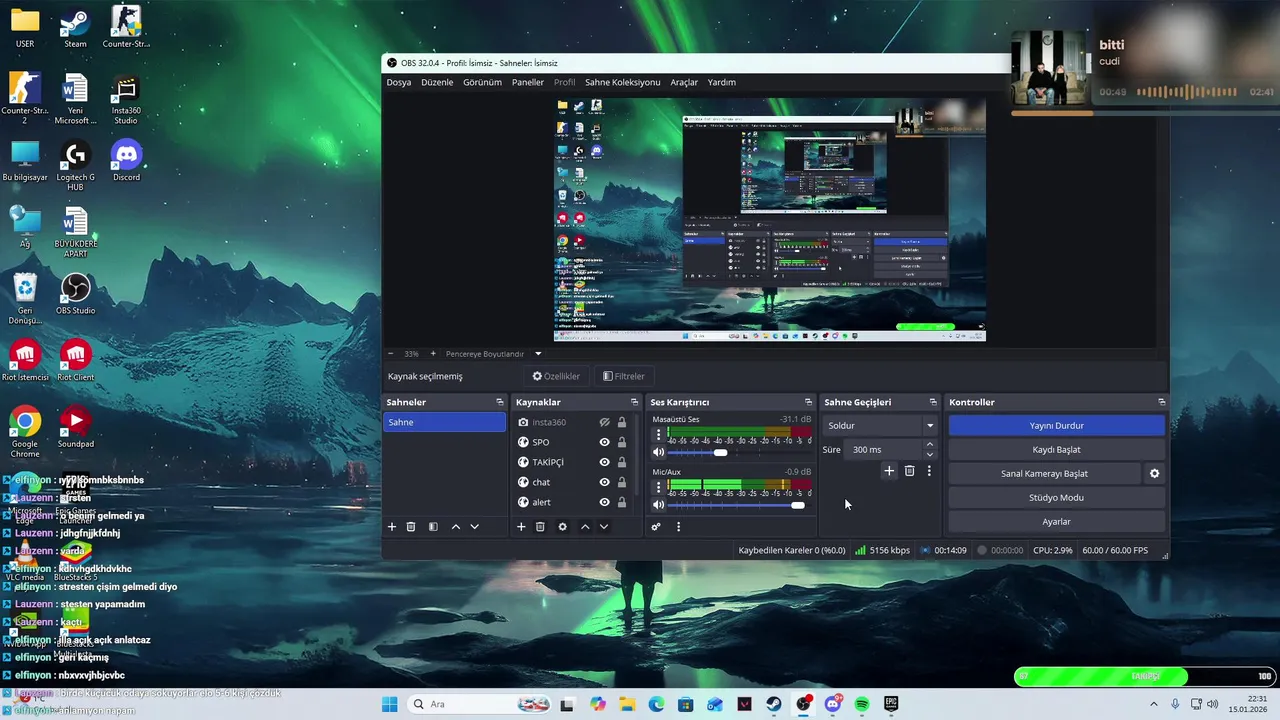Open OBS Studio desktop shortcut
Viewport: 1280px width, 720px height.
(x=76, y=294)
